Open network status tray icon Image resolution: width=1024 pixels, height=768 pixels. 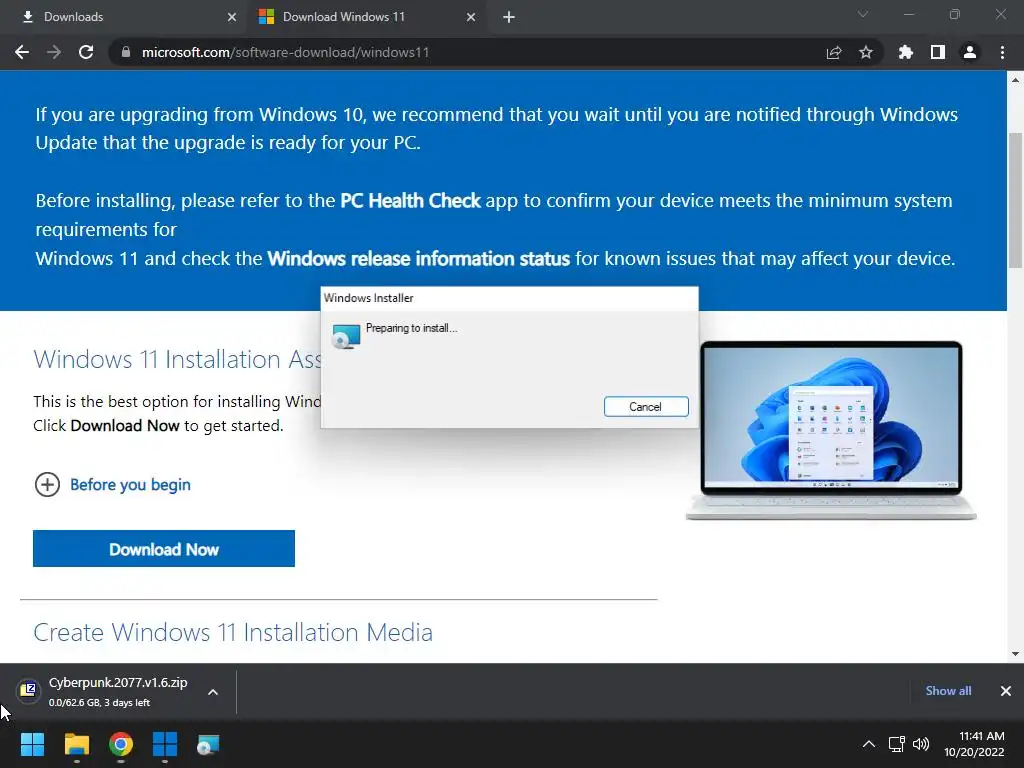pos(897,744)
